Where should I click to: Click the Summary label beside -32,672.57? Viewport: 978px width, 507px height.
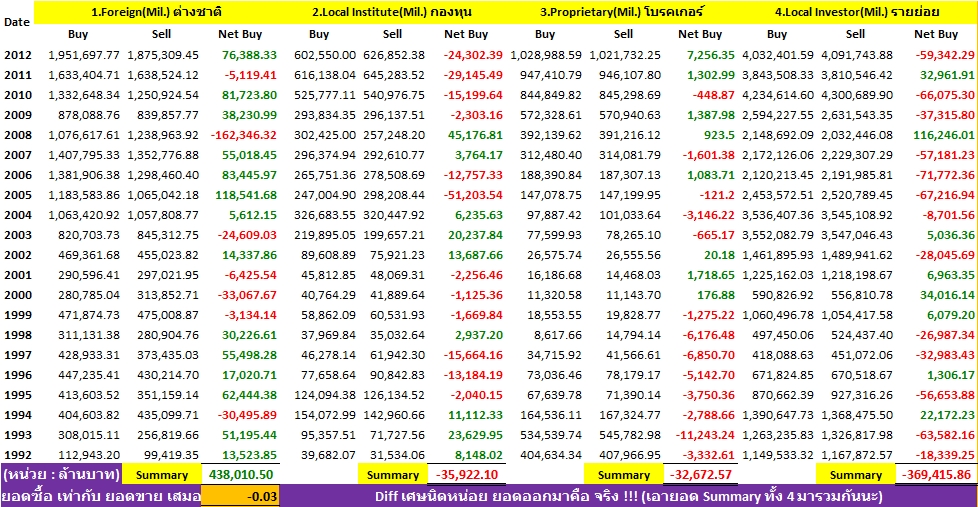coord(624,475)
